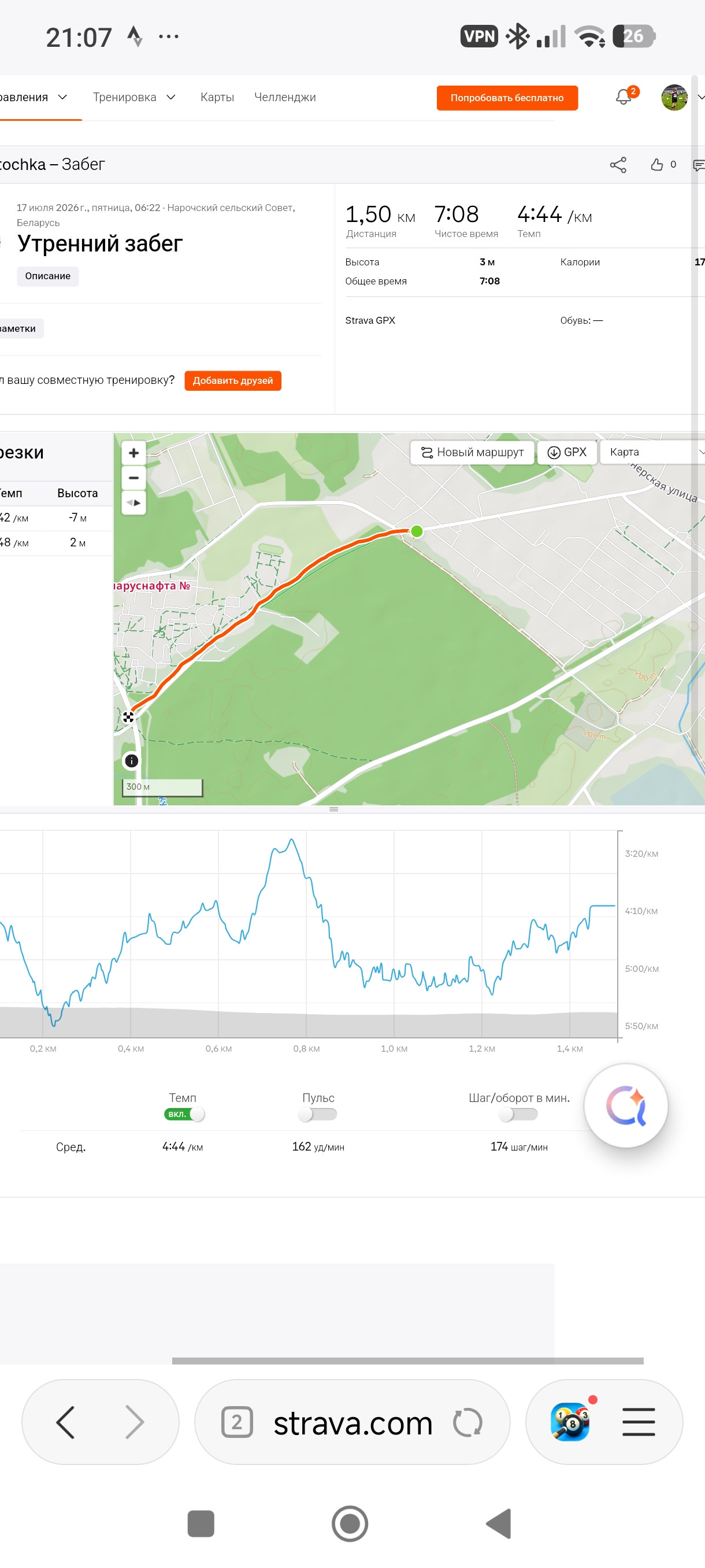Viewport: 705px width, 1568px height.
Task: Open the Карты menu item
Action: (x=217, y=97)
